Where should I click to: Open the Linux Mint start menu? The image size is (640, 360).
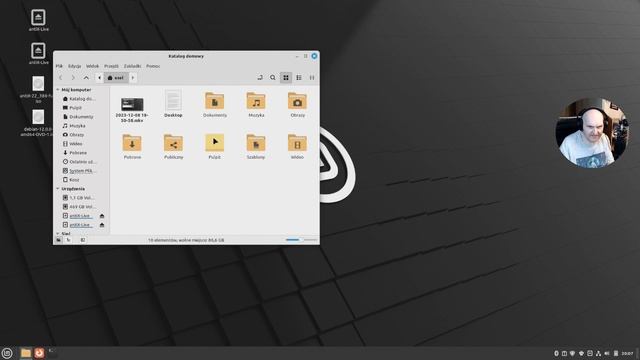pos(7,353)
